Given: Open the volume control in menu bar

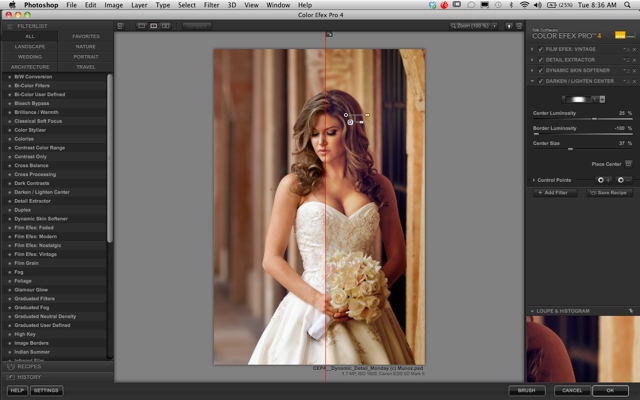Looking at the screenshot, I should point(538,5).
